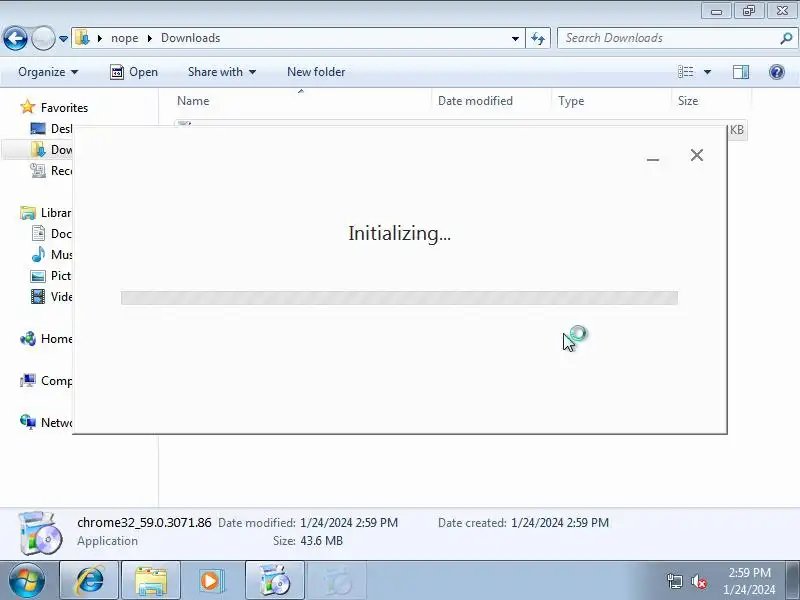
Task: Click the blue Help question mark icon
Action: [x=777, y=72]
